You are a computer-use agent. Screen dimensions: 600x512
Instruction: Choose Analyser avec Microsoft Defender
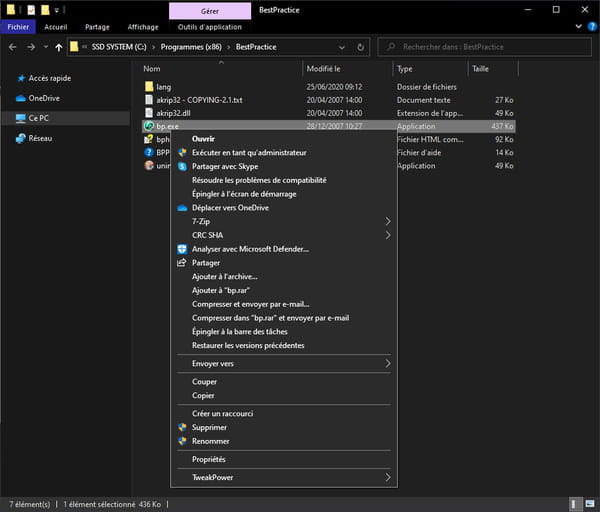pyautogui.click(x=284, y=249)
